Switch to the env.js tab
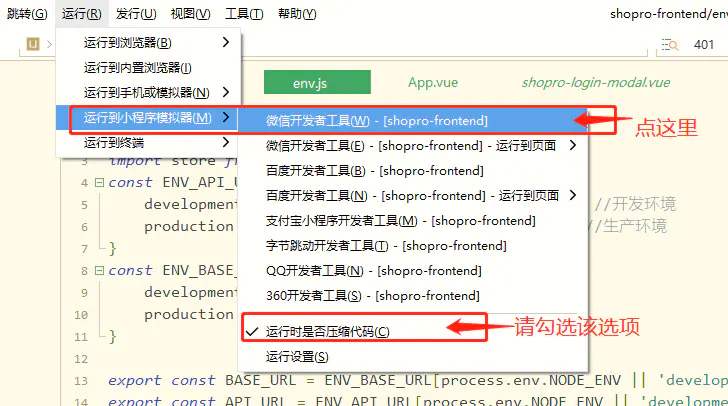 (317, 82)
